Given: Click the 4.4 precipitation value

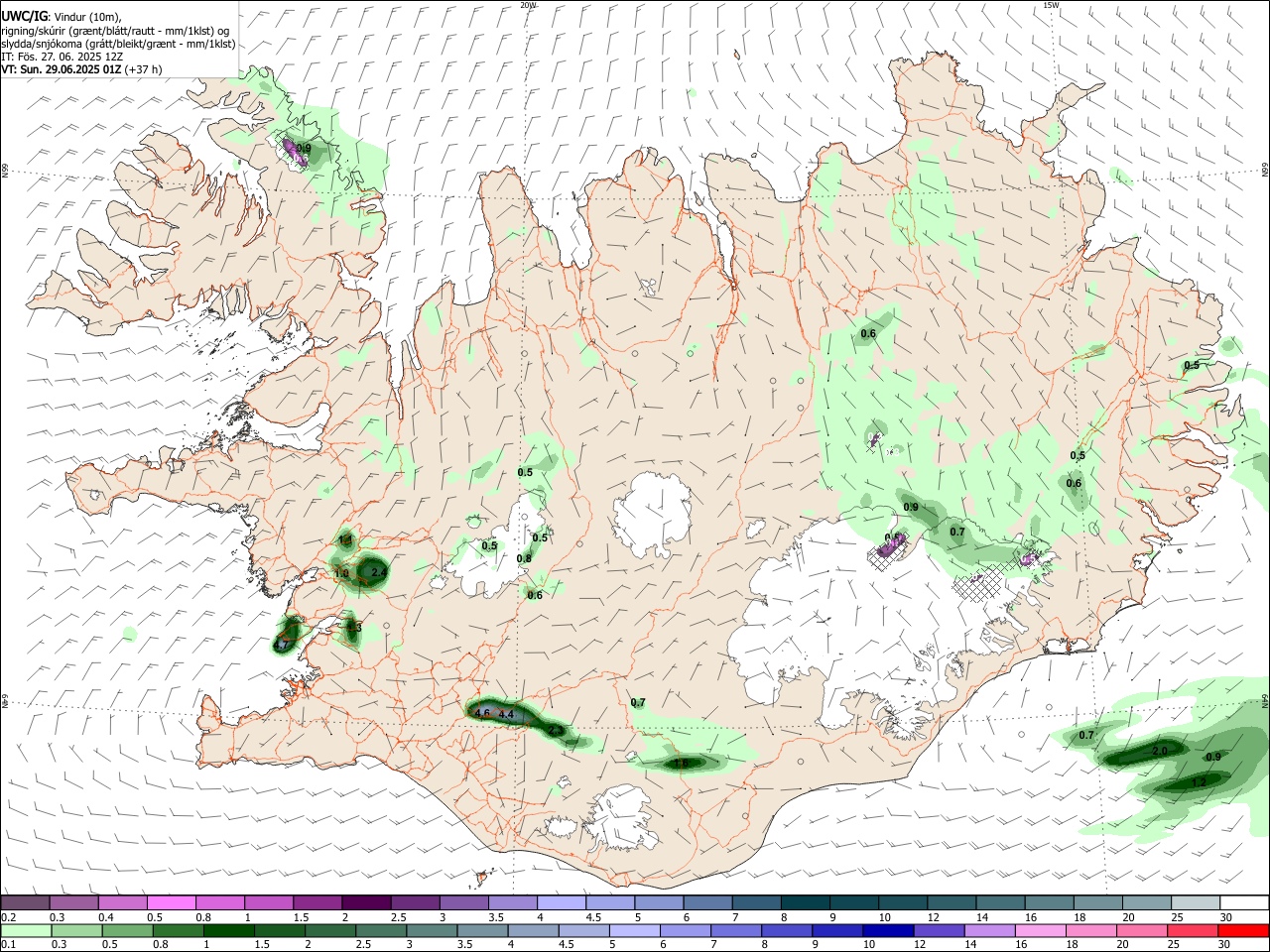Looking at the screenshot, I should pyautogui.click(x=506, y=714).
